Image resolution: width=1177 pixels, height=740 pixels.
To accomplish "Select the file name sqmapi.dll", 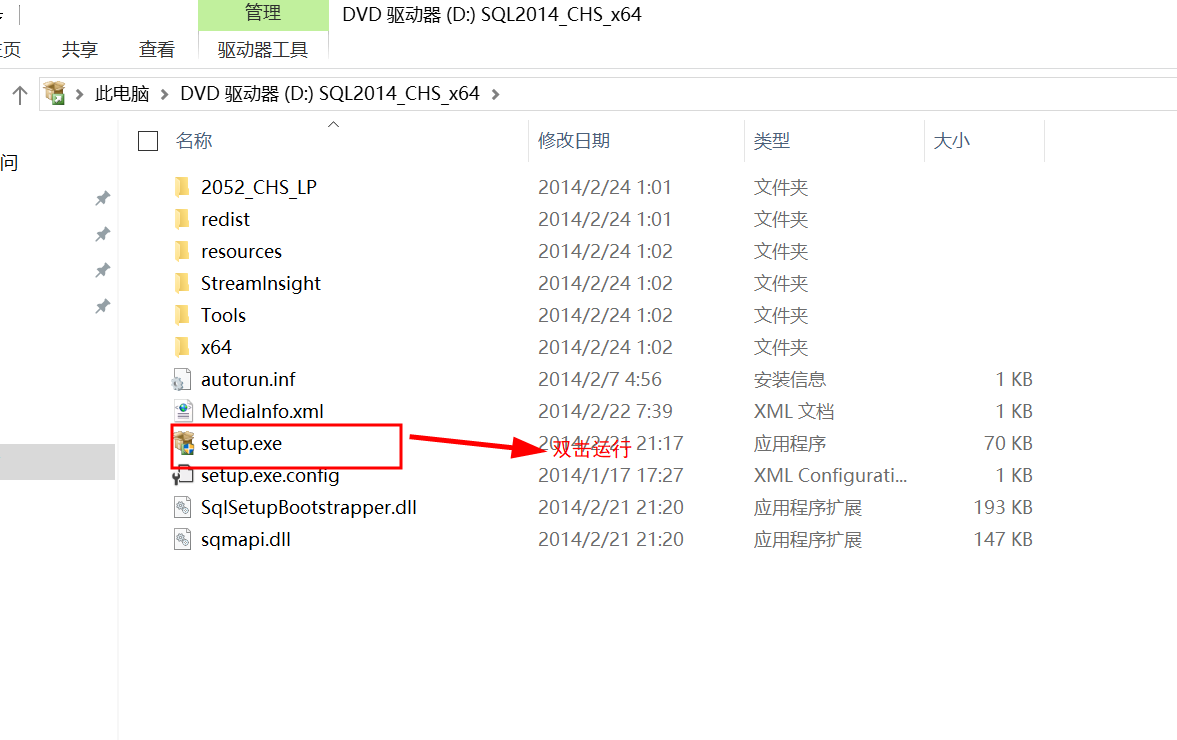I will [x=245, y=540].
